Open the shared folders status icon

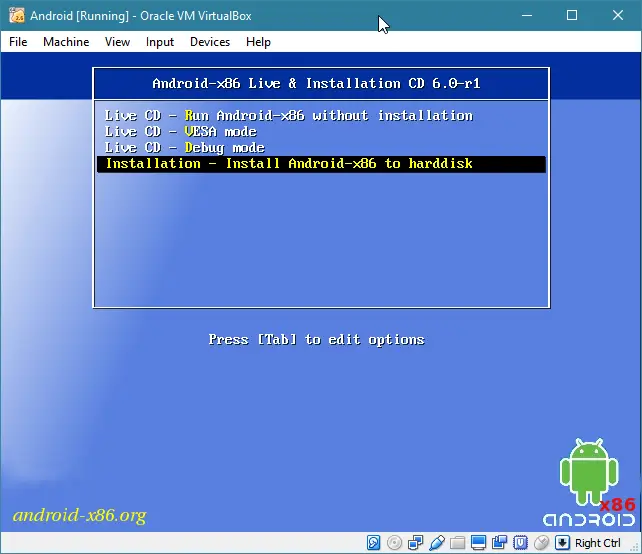tap(457, 543)
